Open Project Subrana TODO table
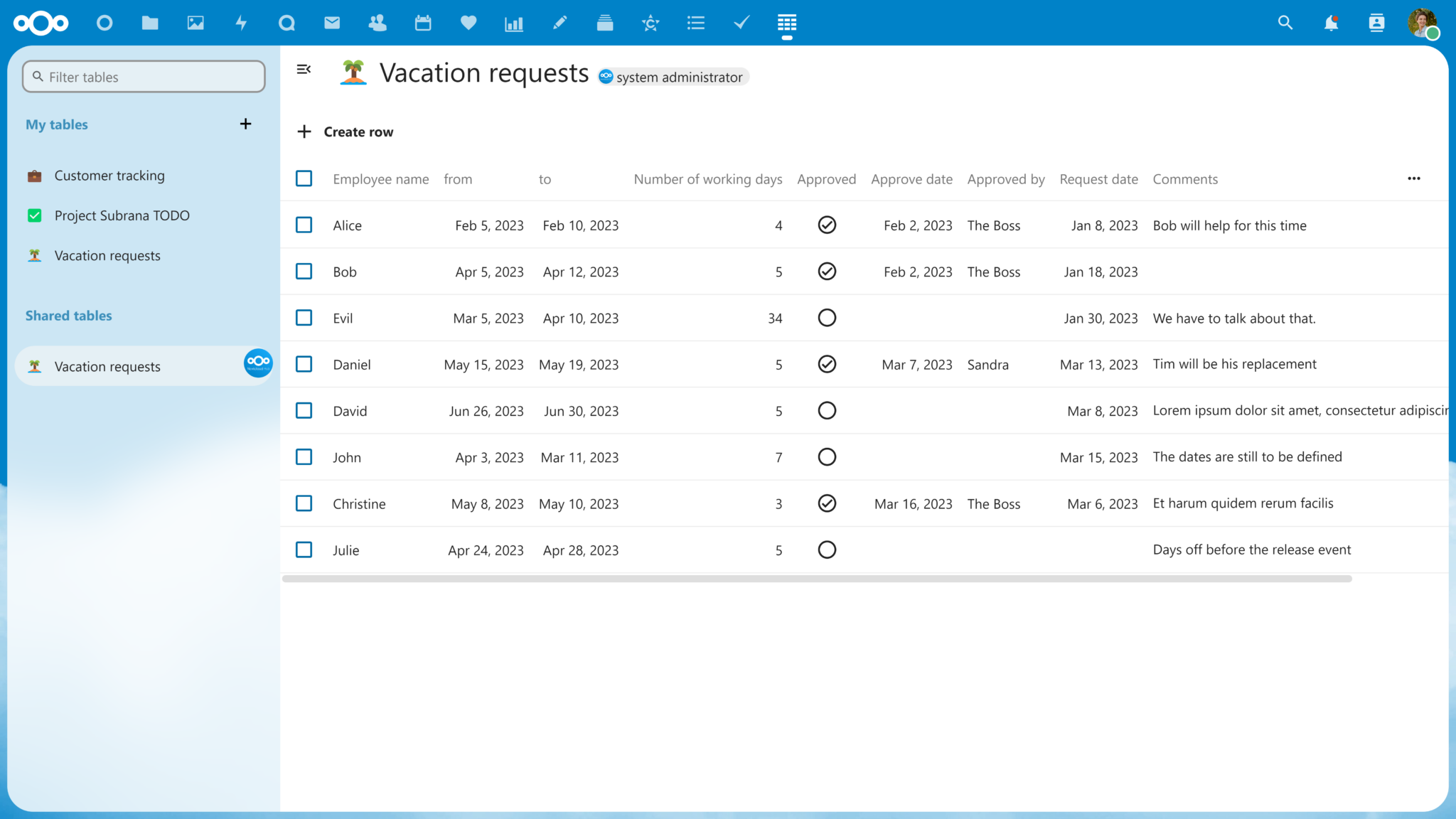1456x819 pixels. 122,215
